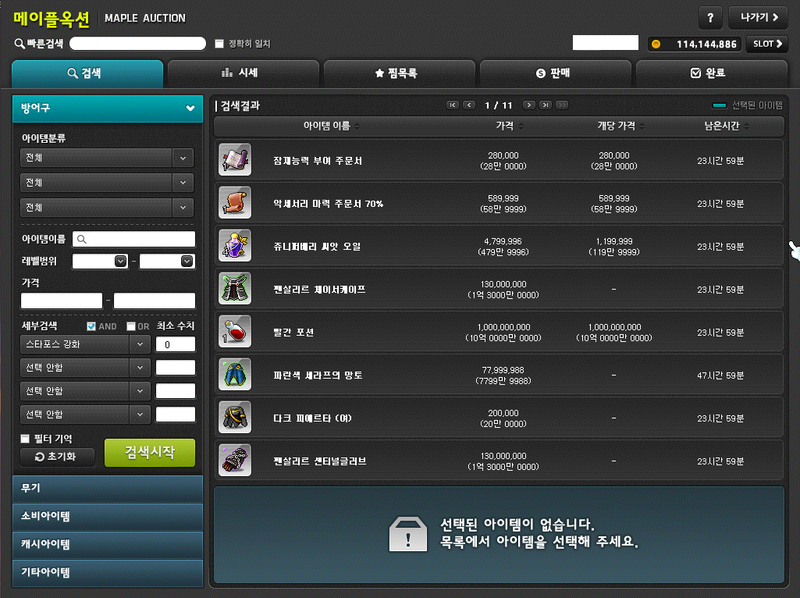
Task: Click the 펜살리르 센티넬글러브 glove icon
Action: 235,460
